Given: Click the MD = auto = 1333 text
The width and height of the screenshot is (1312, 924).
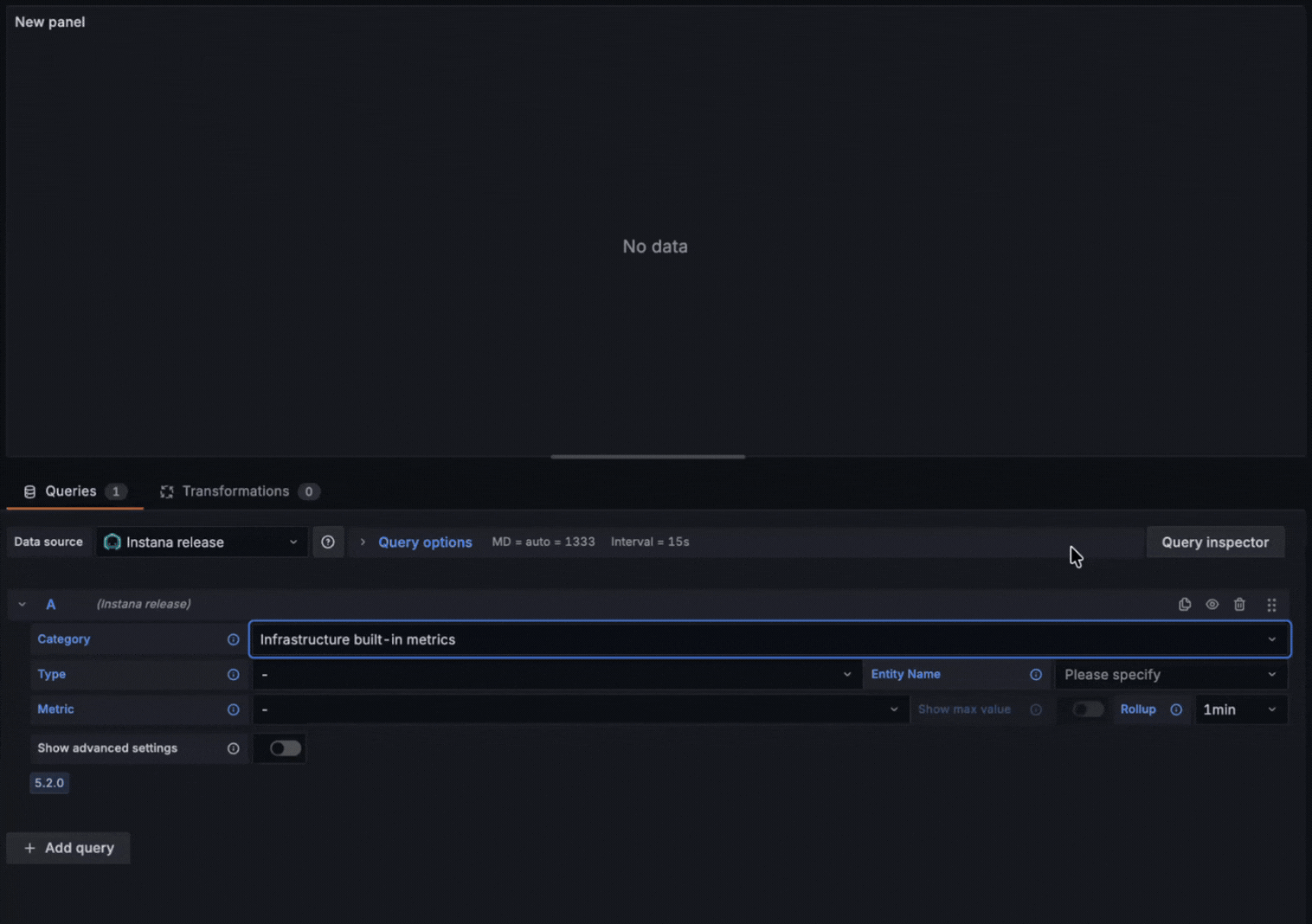Looking at the screenshot, I should click(x=543, y=542).
